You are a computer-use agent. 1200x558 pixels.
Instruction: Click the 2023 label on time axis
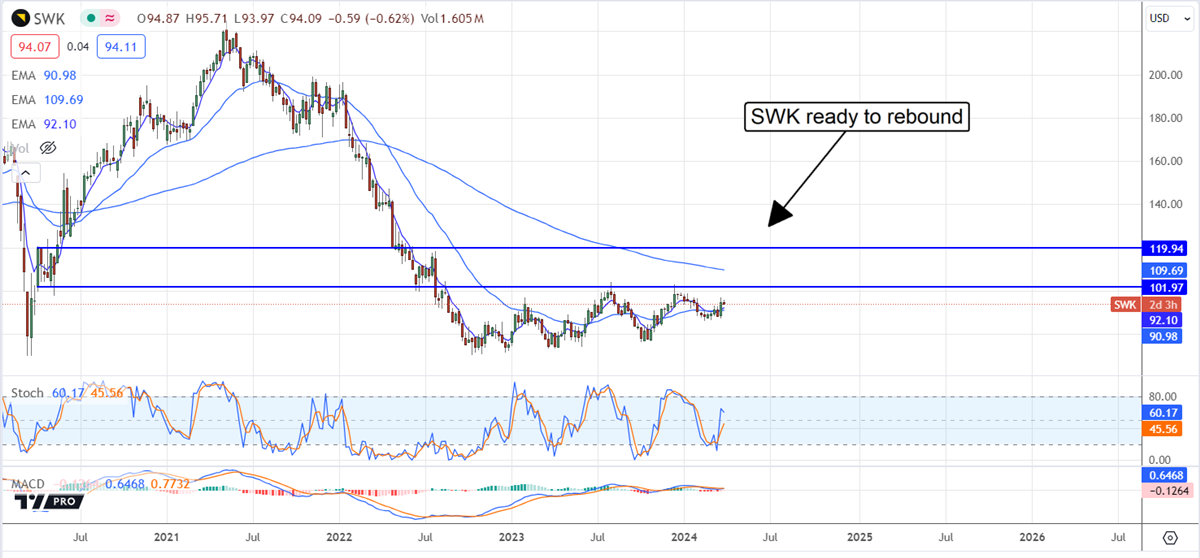pyautogui.click(x=512, y=536)
